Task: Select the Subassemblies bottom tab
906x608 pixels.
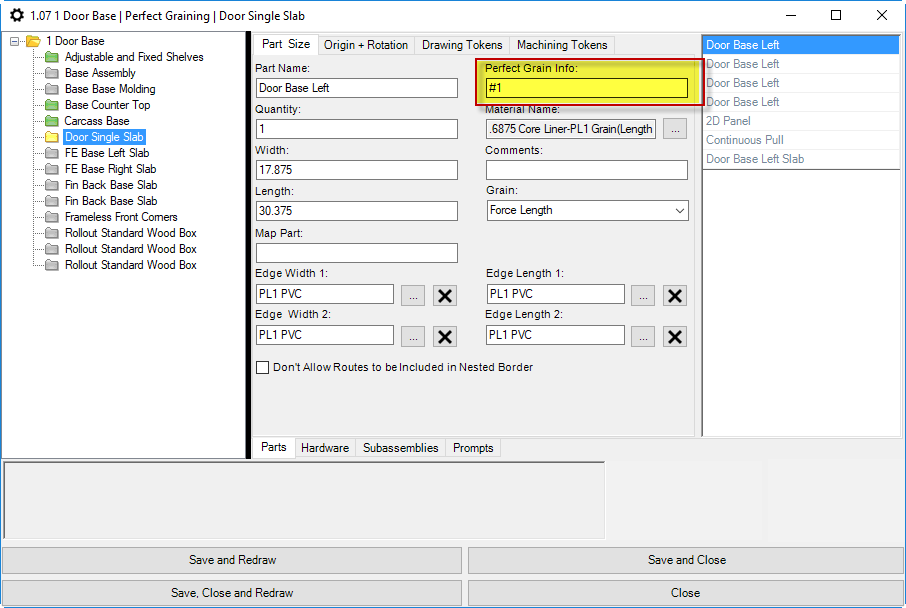Action: click(400, 448)
